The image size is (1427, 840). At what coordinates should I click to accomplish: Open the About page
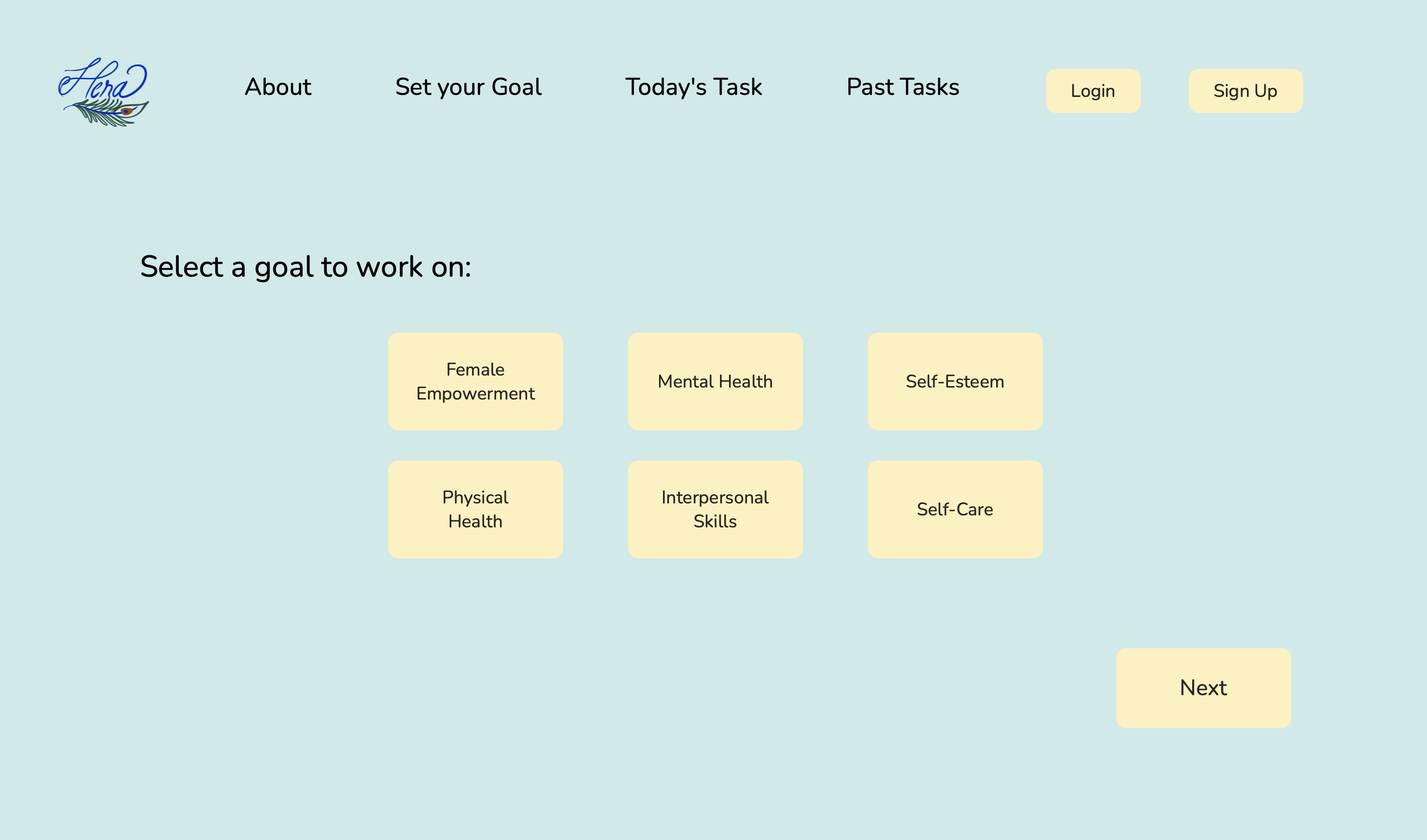click(x=277, y=87)
